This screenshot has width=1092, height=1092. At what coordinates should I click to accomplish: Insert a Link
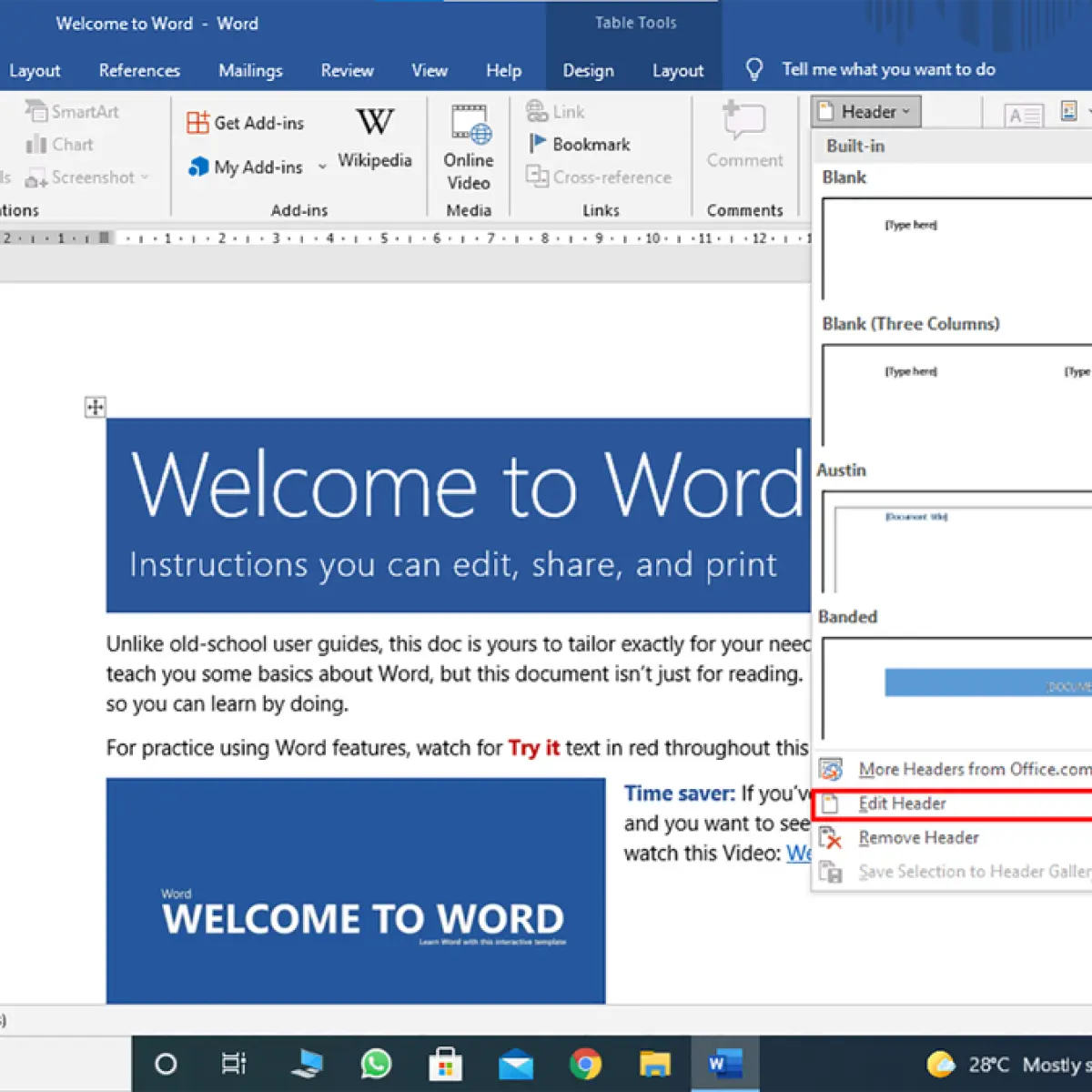tap(556, 112)
